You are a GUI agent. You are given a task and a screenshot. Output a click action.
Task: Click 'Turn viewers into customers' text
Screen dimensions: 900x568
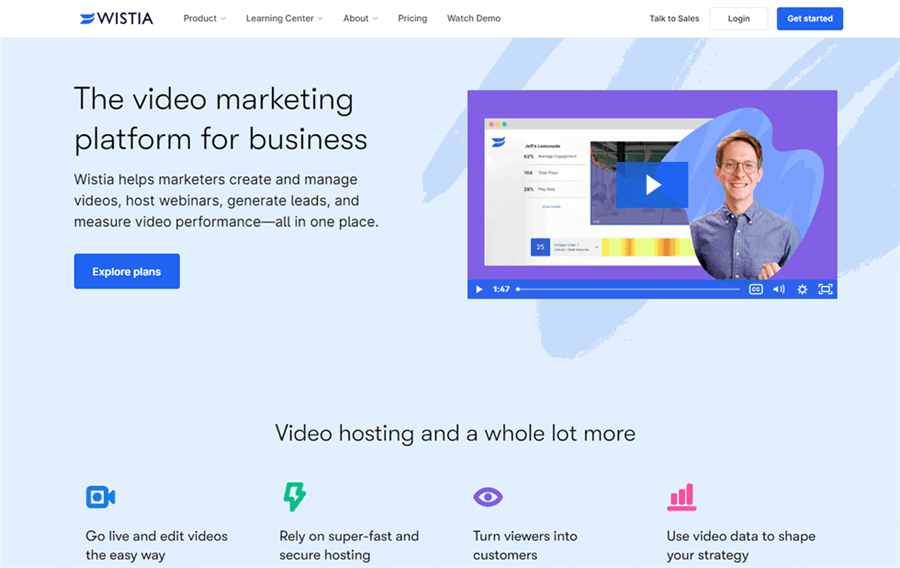point(525,545)
